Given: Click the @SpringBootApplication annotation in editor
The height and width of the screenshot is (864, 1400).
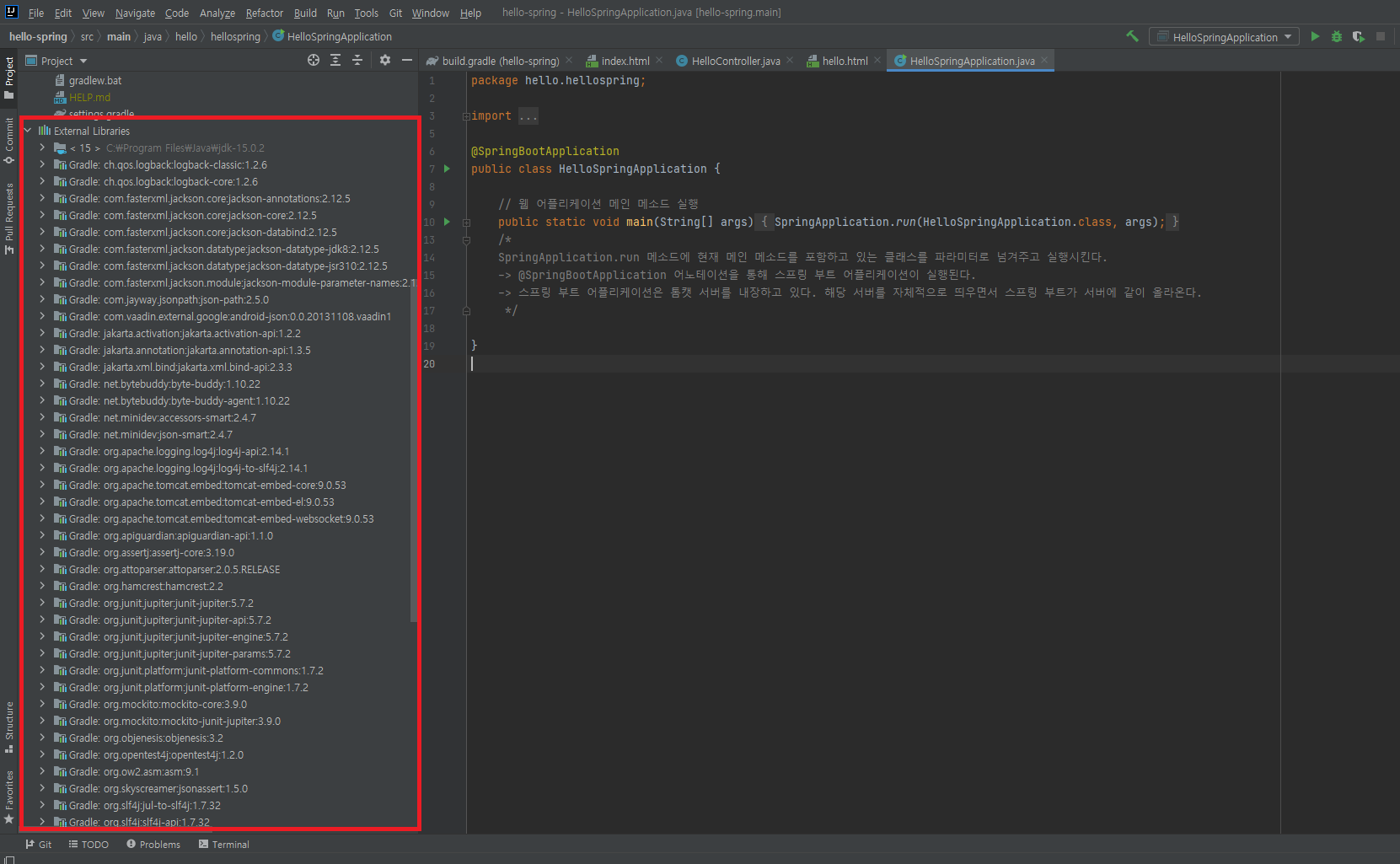Looking at the screenshot, I should click(x=544, y=151).
